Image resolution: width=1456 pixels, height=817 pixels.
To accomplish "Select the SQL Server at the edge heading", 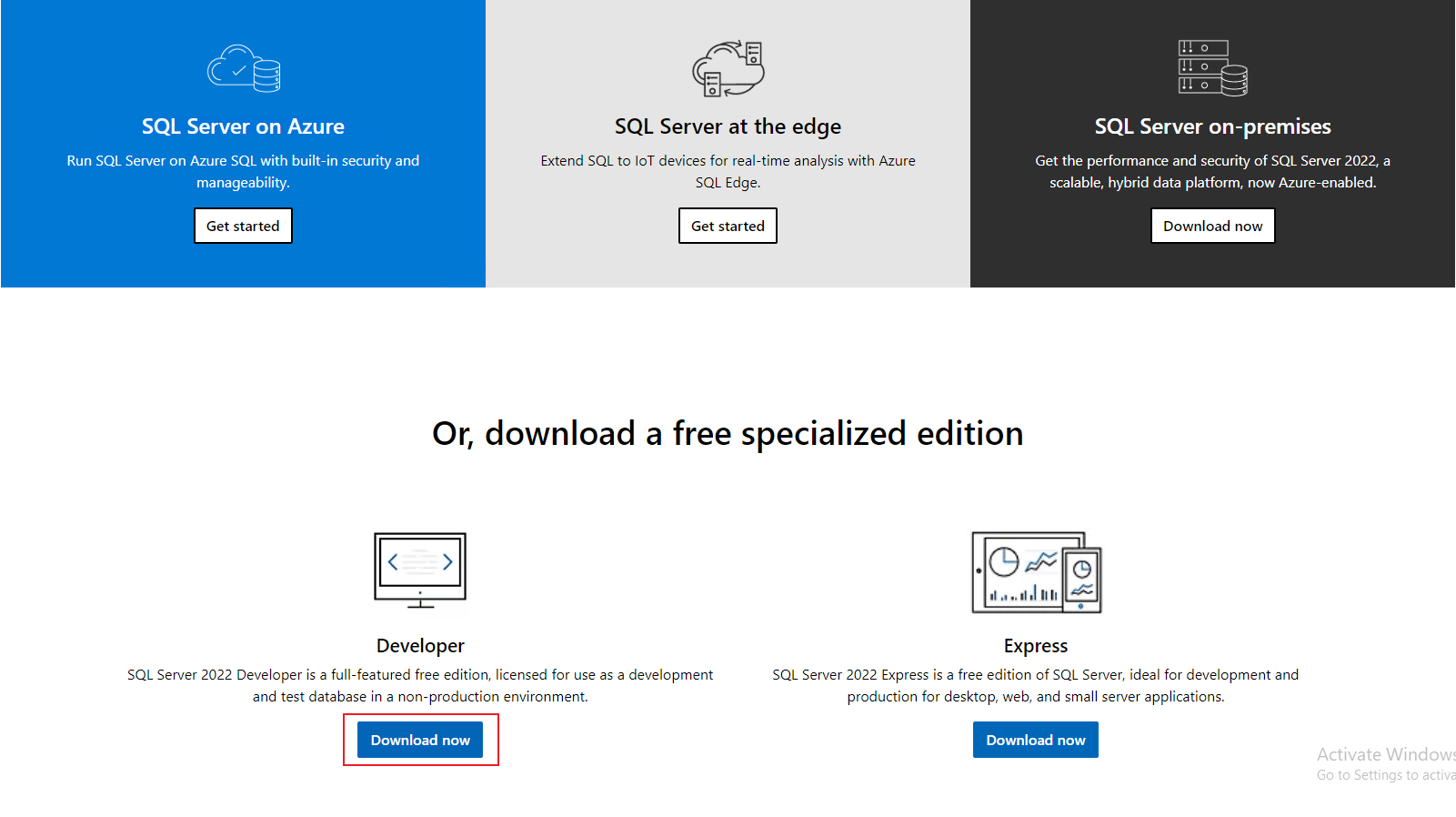I will 728,126.
